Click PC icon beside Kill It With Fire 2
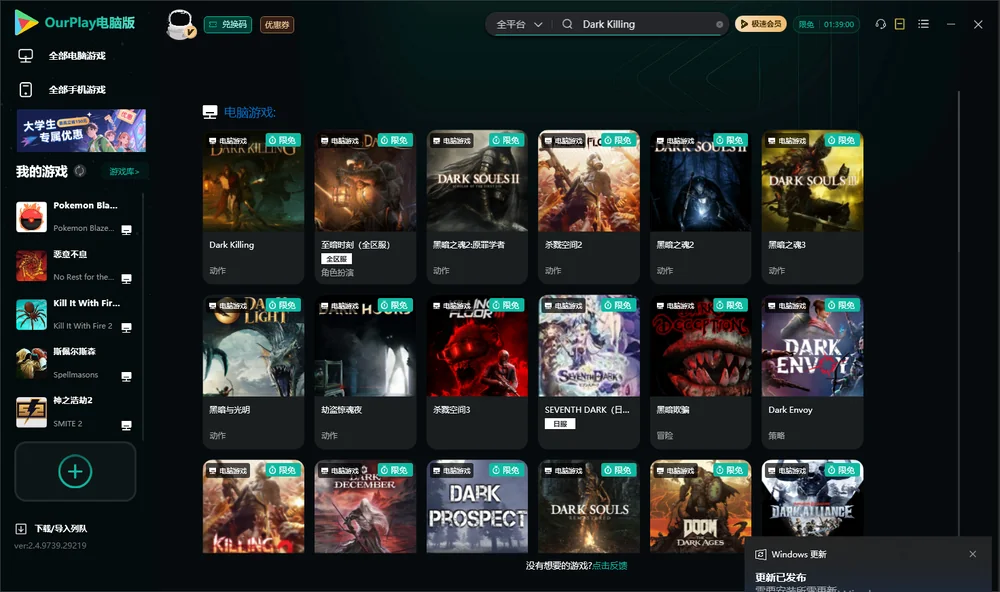 pyautogui.click(x=126, y=327)
